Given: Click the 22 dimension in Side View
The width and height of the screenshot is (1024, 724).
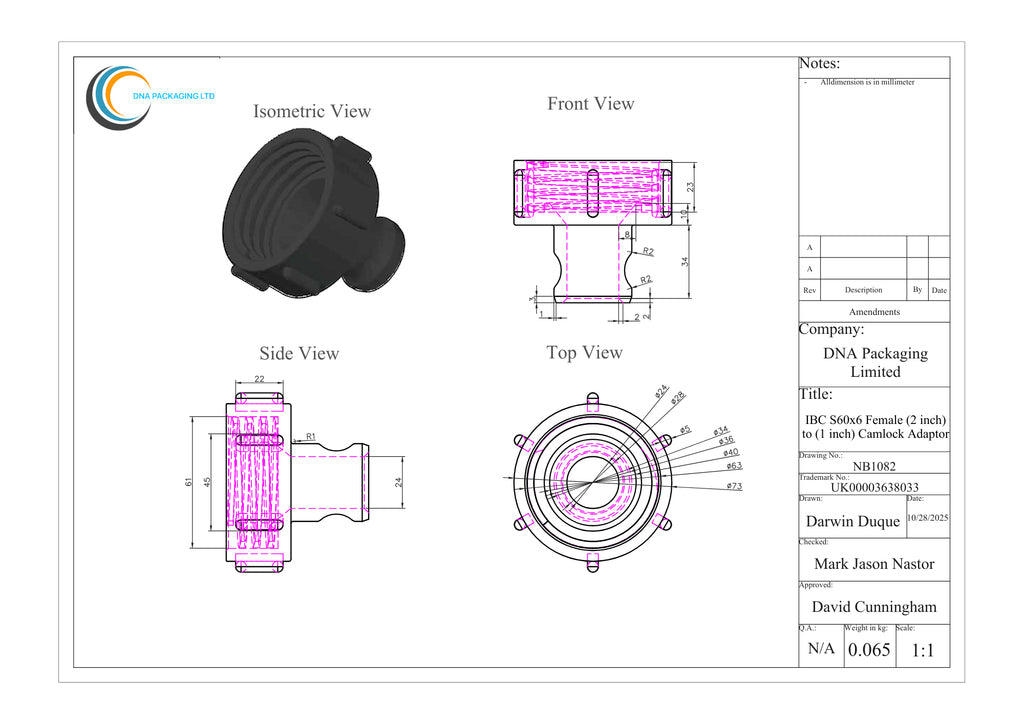Looking at the screenshot, I should click(x=259, y=379).
